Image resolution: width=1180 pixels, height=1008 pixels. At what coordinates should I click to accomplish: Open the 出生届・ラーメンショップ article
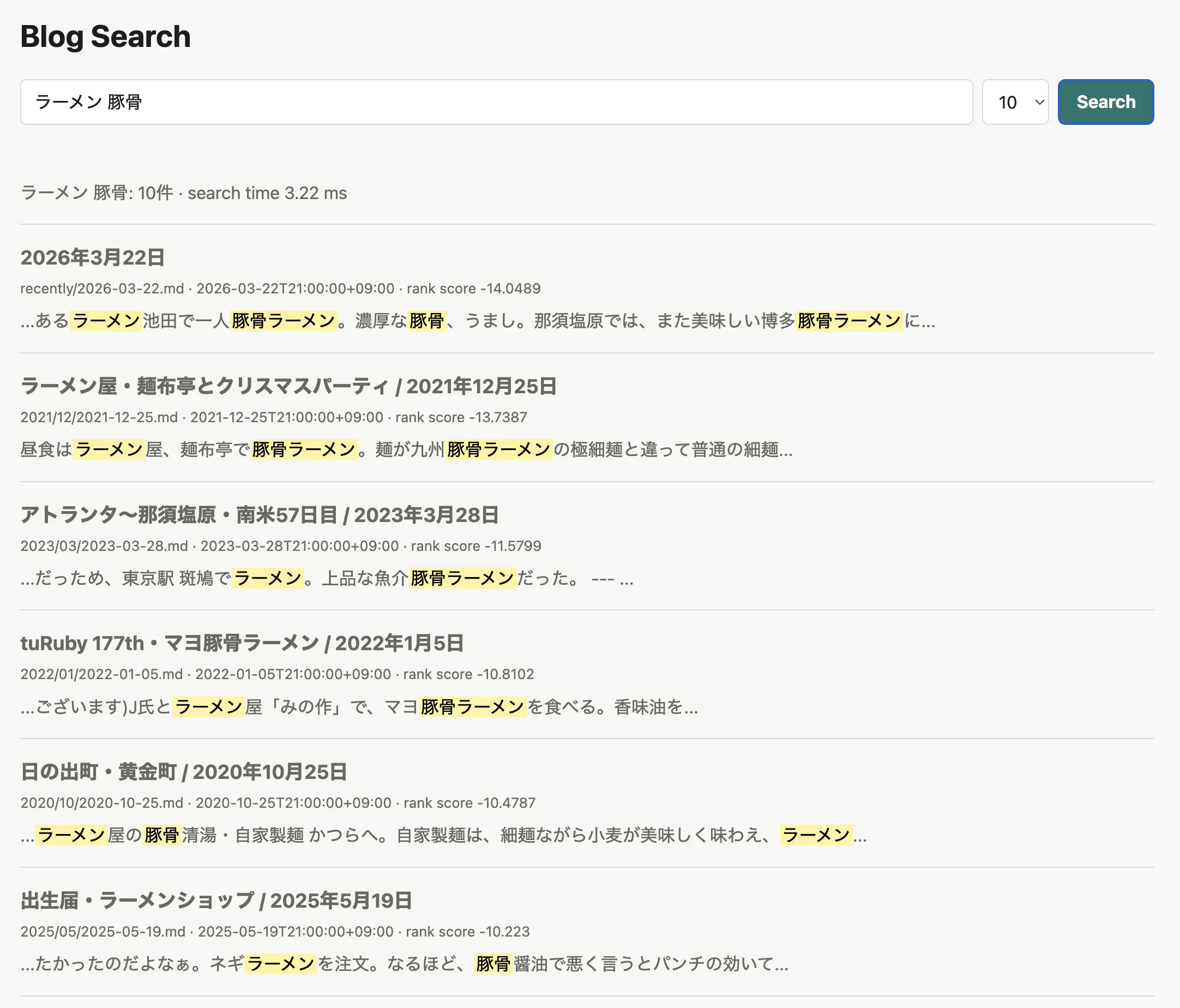coord(216,901)
